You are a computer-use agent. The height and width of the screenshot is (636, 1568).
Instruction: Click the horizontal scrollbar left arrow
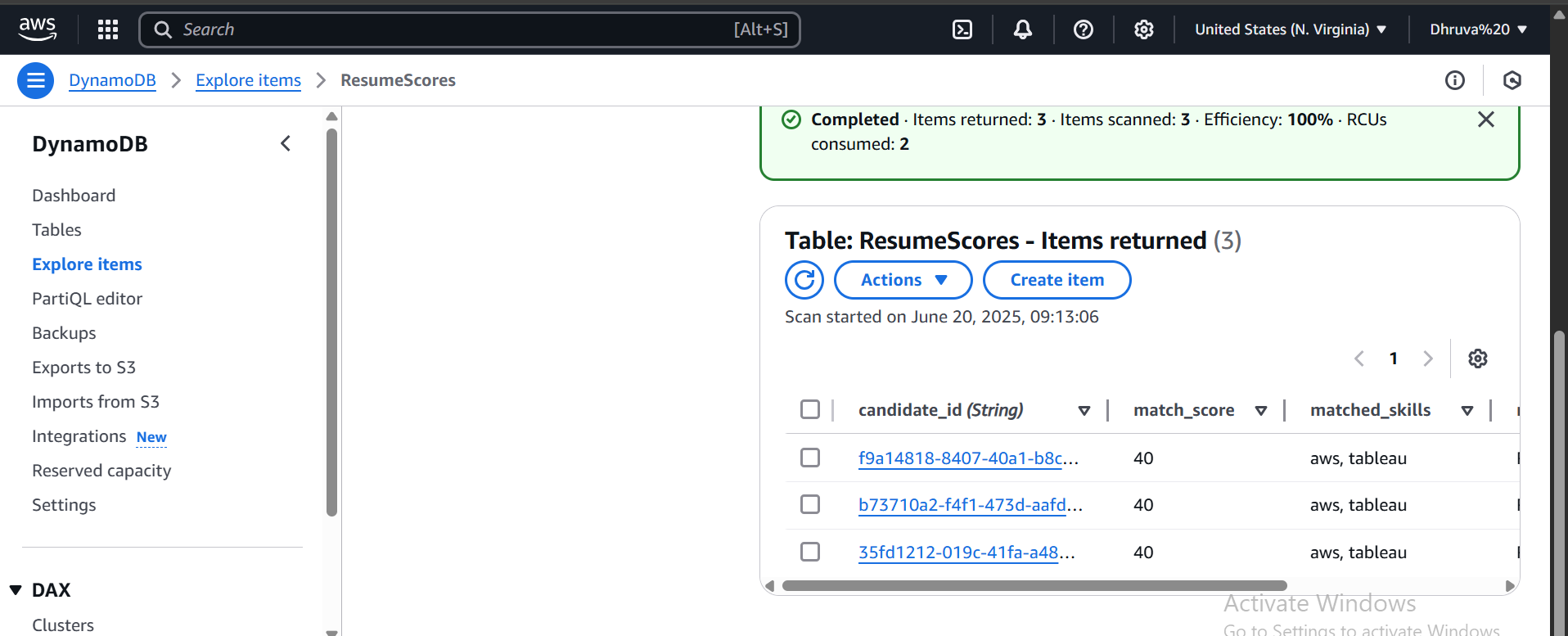point(769,586)
